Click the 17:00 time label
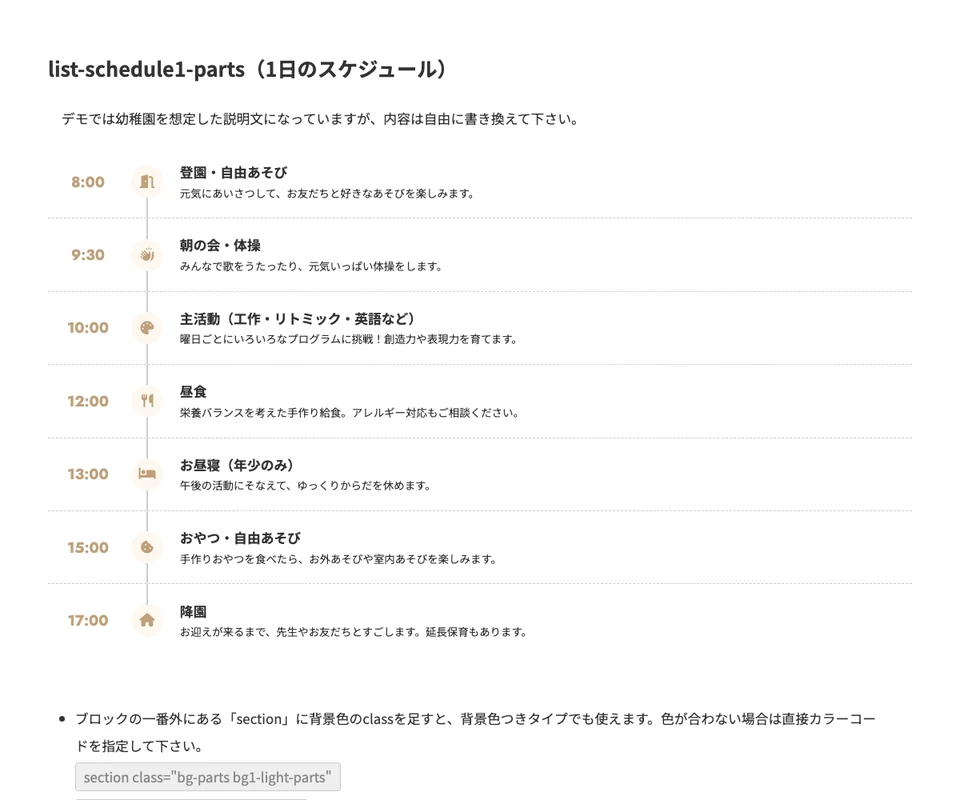The height and width of the screenshot is (800, 960). click(88, 620)
